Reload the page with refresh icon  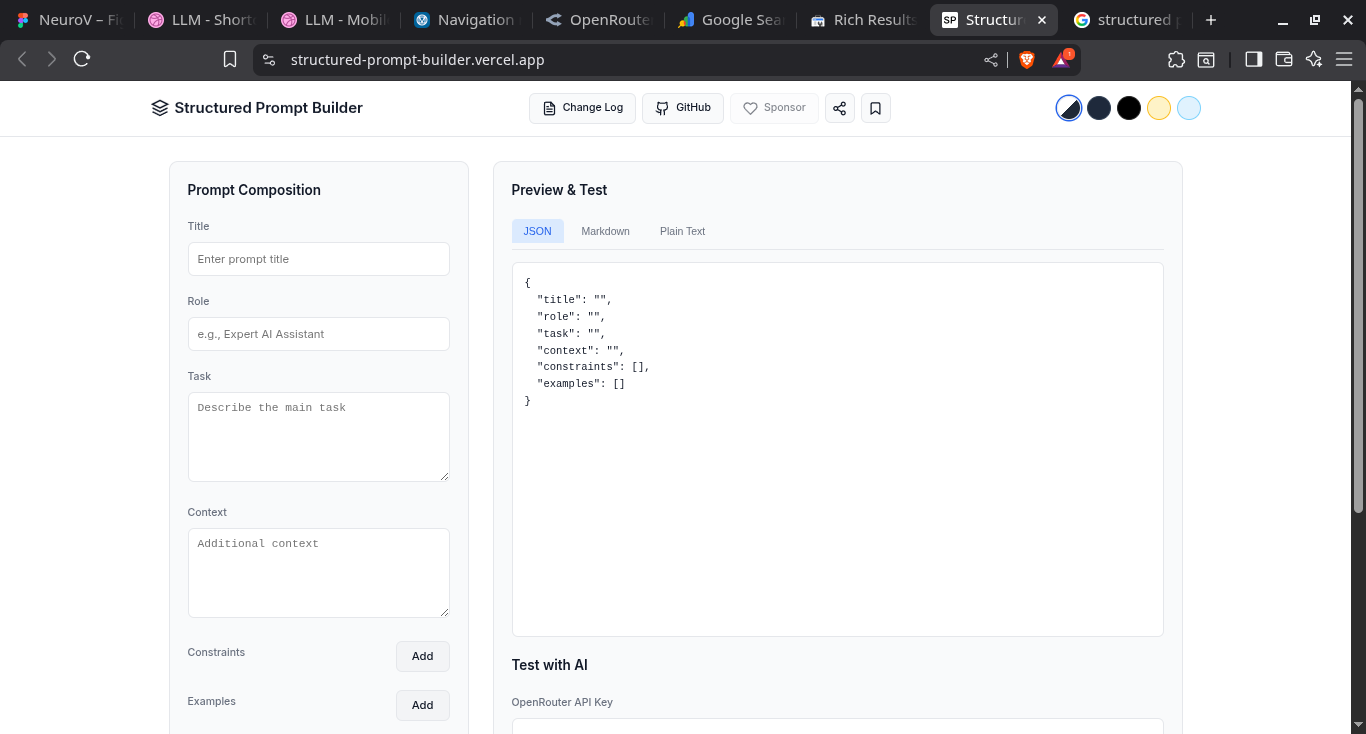pos(82,60)
